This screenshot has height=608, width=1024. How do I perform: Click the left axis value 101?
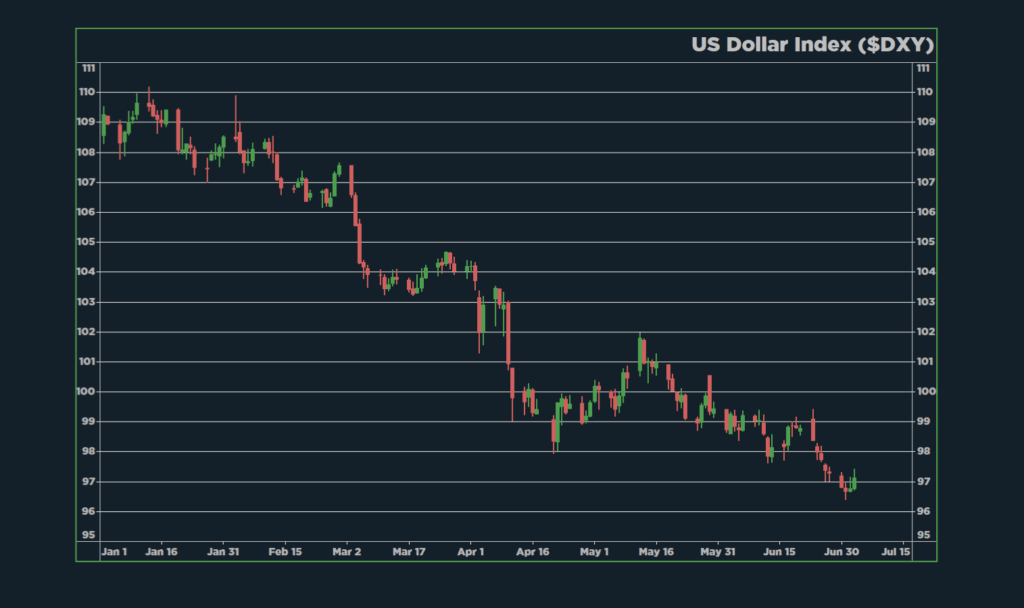point(88,362)
